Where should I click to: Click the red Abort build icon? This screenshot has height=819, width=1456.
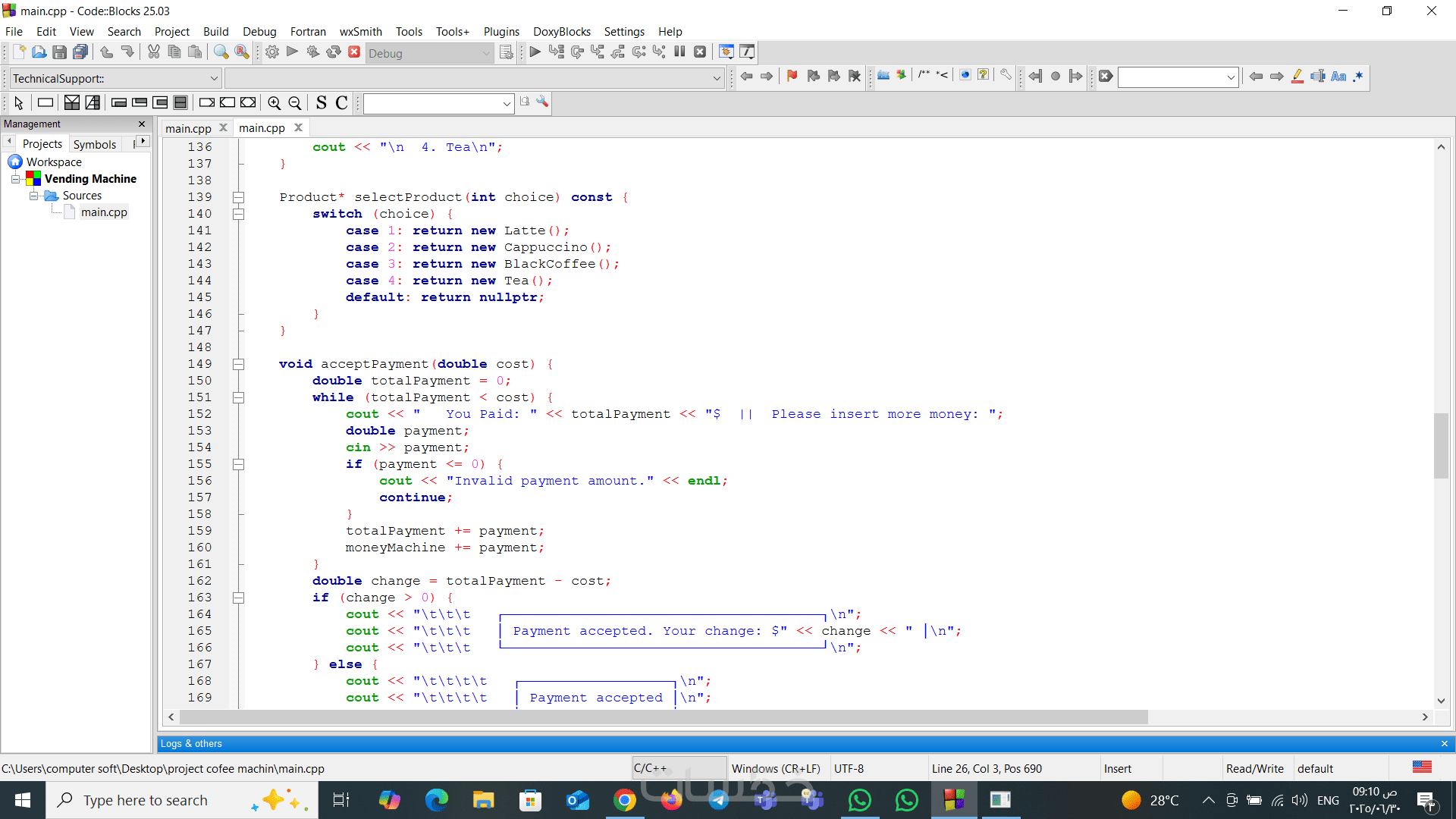[x=354, y=52]
